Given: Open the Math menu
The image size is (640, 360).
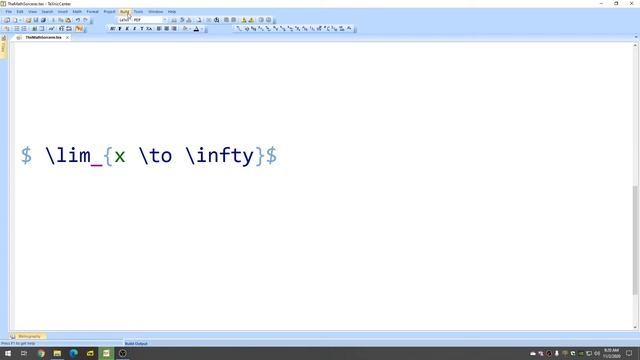Looking at the screenshot, I should [x=77, y=12].
